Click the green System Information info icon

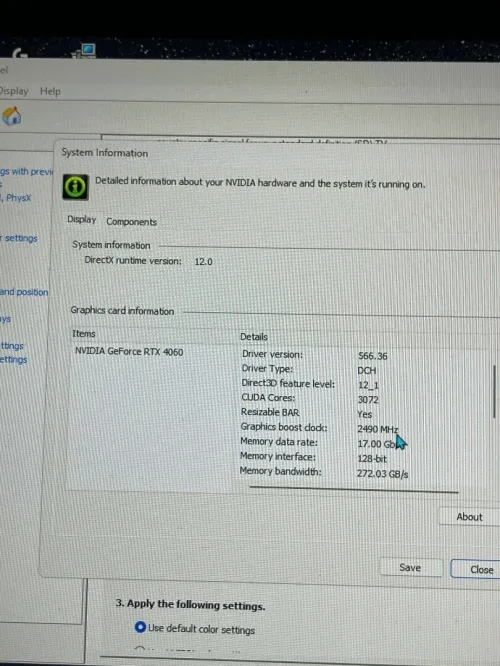click(x=76, y=187)
